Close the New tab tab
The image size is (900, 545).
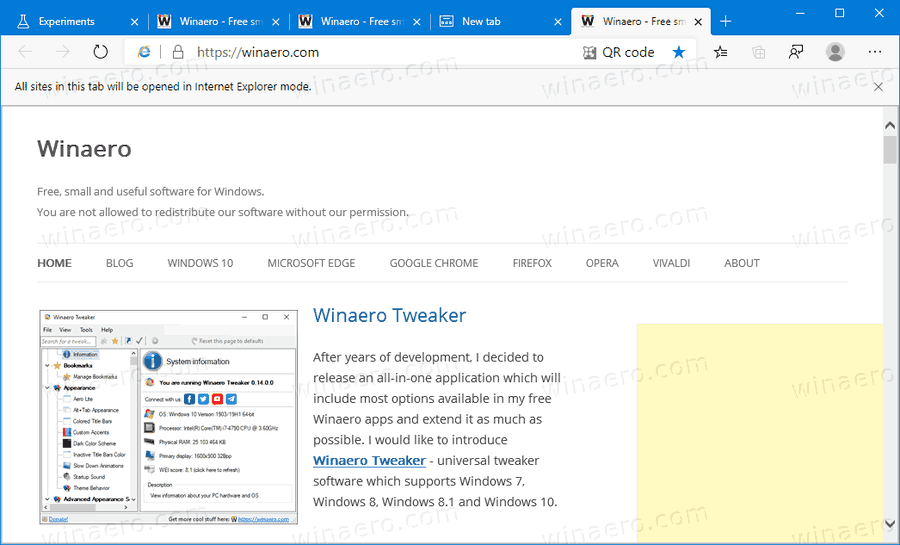pyautogui.click(x=558, y=22)
